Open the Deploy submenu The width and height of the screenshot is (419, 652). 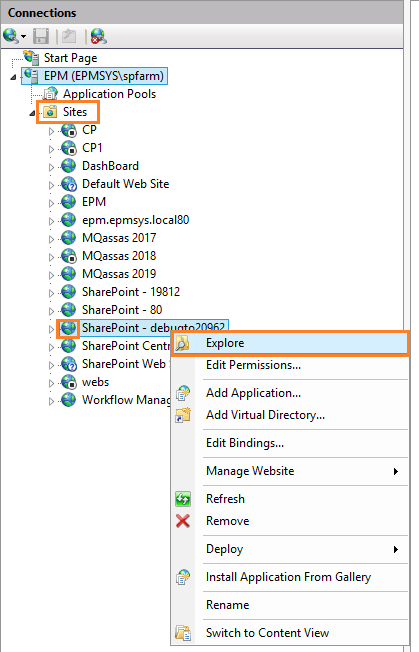(x=291, y=549)
